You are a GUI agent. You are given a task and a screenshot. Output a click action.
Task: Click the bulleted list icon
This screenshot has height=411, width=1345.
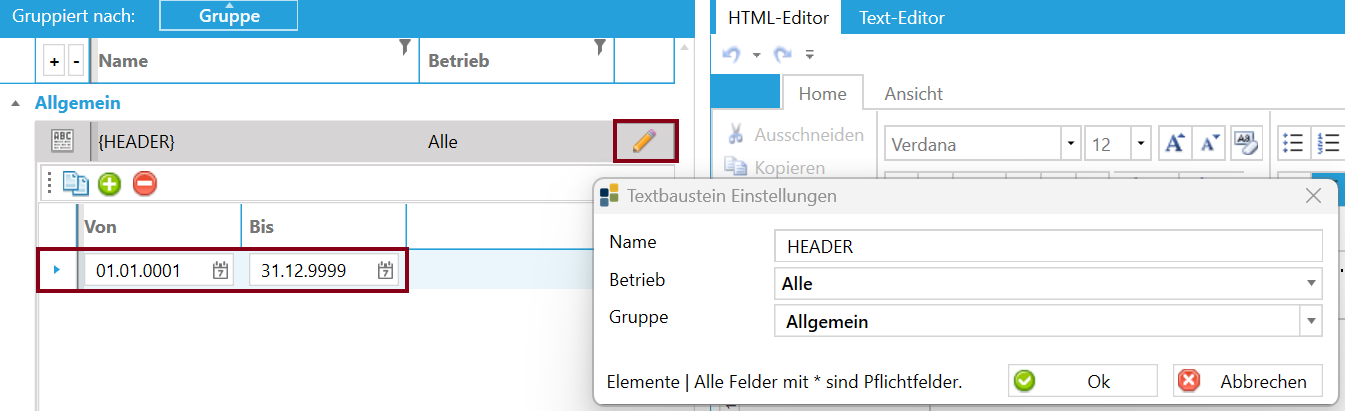tap(1292, 143)
